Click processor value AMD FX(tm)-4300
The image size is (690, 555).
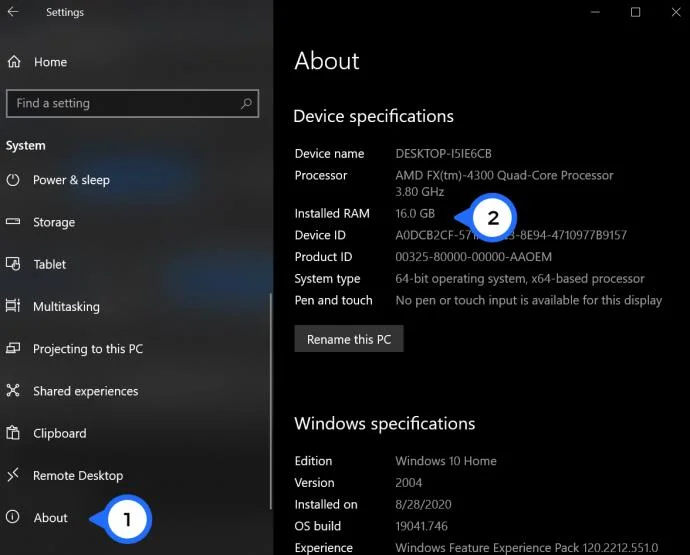[x=504, y=183]
